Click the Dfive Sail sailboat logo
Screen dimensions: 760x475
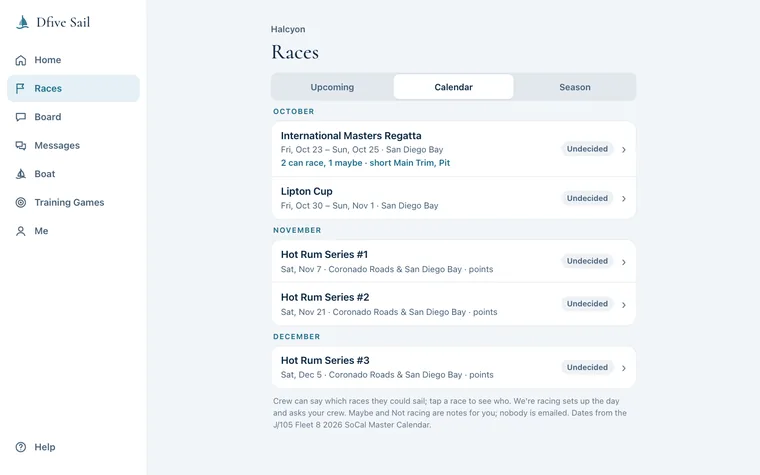pyautogui.click(x=22, y=22)
